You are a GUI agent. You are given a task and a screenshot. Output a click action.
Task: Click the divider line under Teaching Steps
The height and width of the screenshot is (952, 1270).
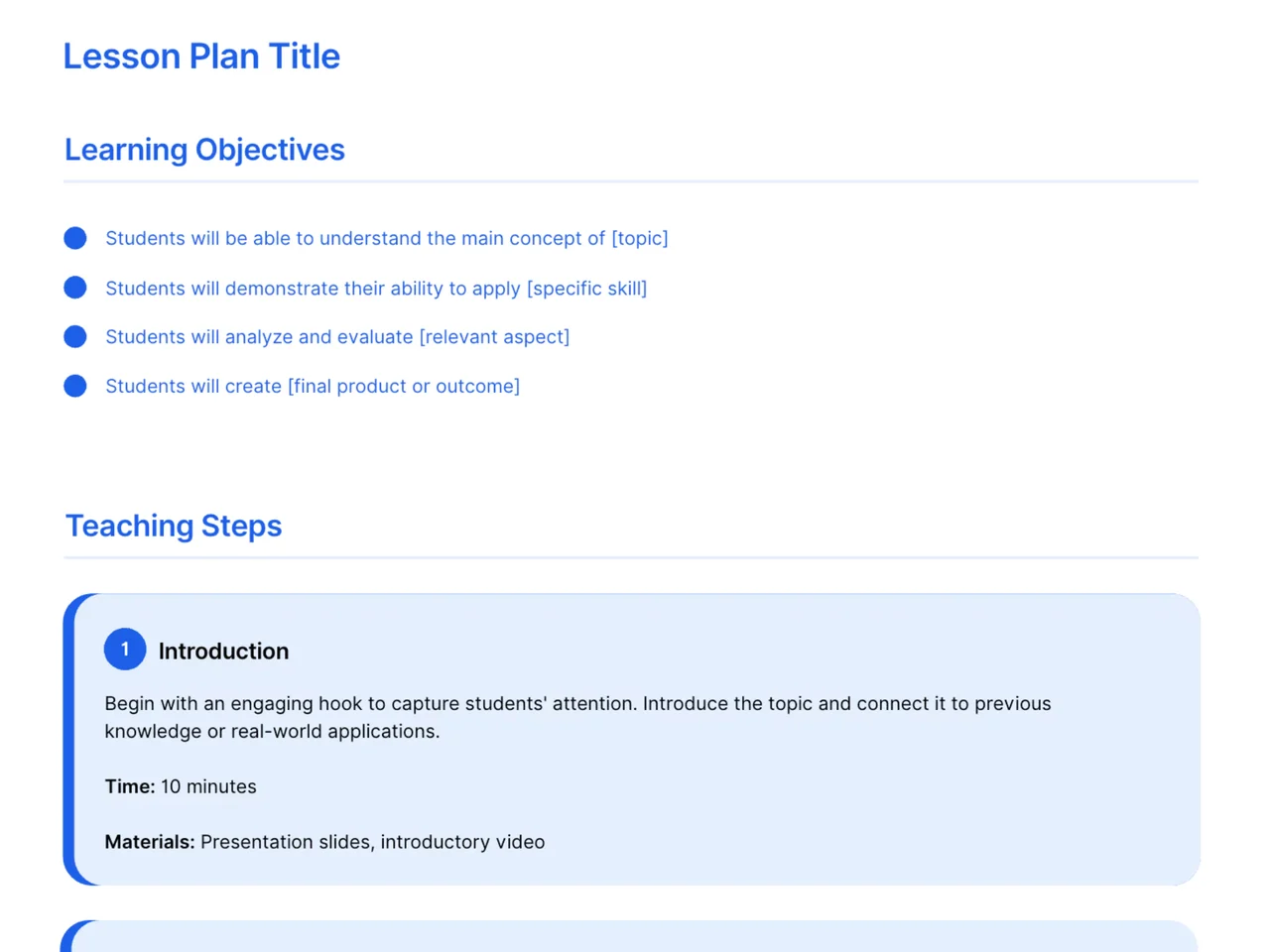pyautogui.click(x=631, y=557)
